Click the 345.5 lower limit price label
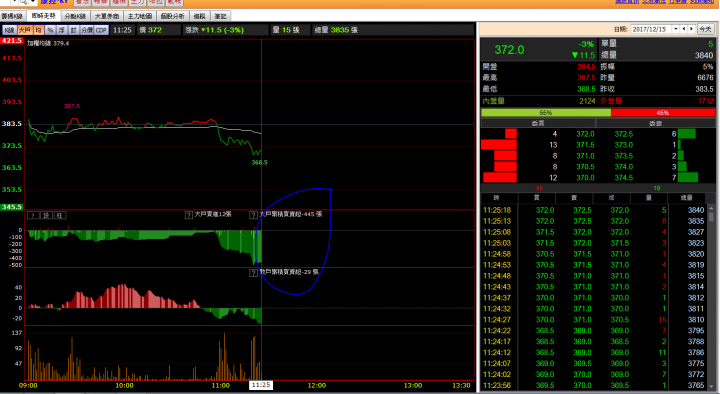 pyautogui.click(x=11, y=207)
